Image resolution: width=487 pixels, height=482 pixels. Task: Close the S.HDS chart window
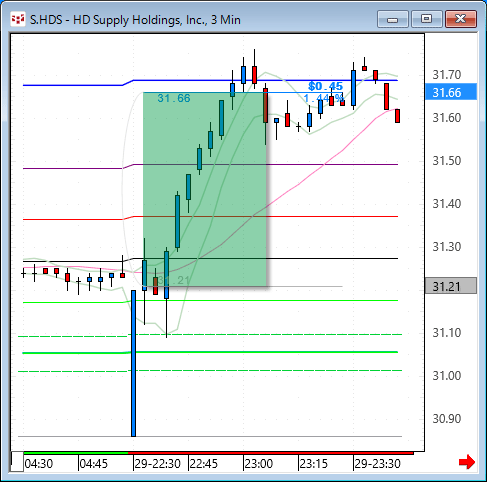[x=461, y=19]
